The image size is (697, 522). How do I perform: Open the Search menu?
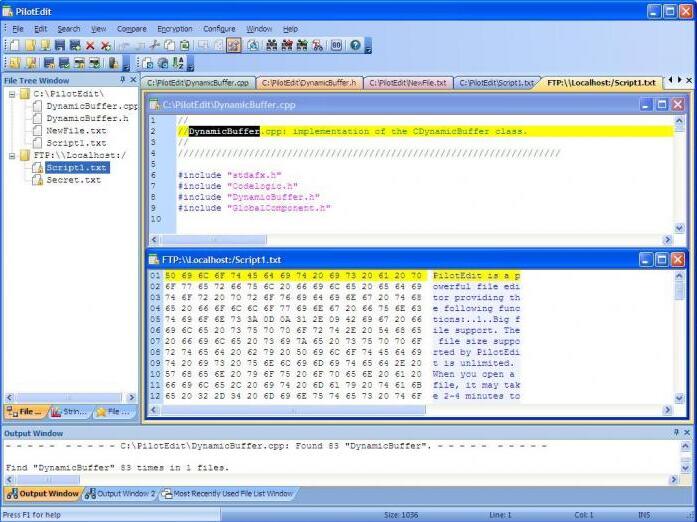point(69,29)
